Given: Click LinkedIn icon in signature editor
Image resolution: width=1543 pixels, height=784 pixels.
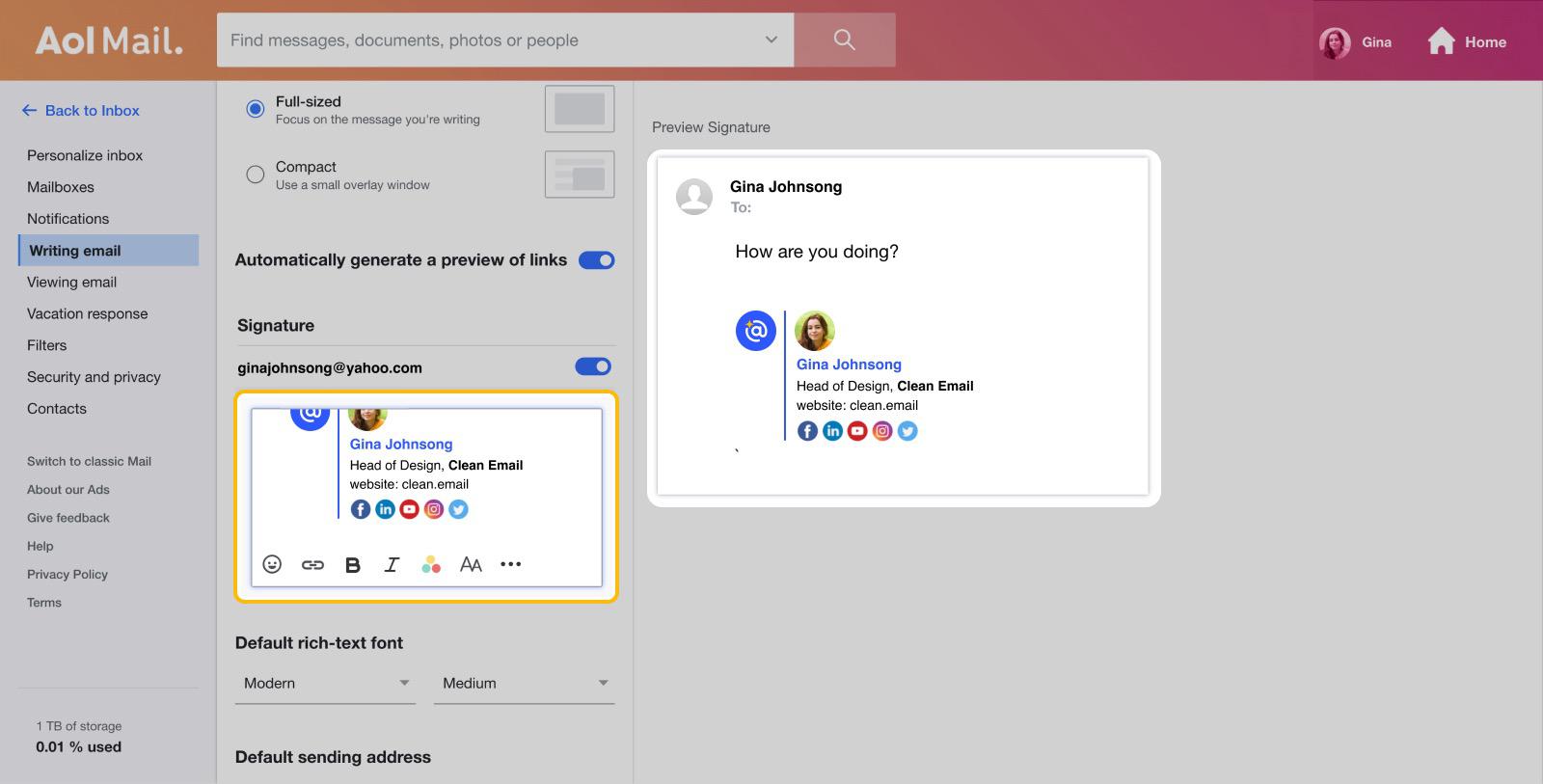Looking at the screenshot, I should [x=385, y=509].
